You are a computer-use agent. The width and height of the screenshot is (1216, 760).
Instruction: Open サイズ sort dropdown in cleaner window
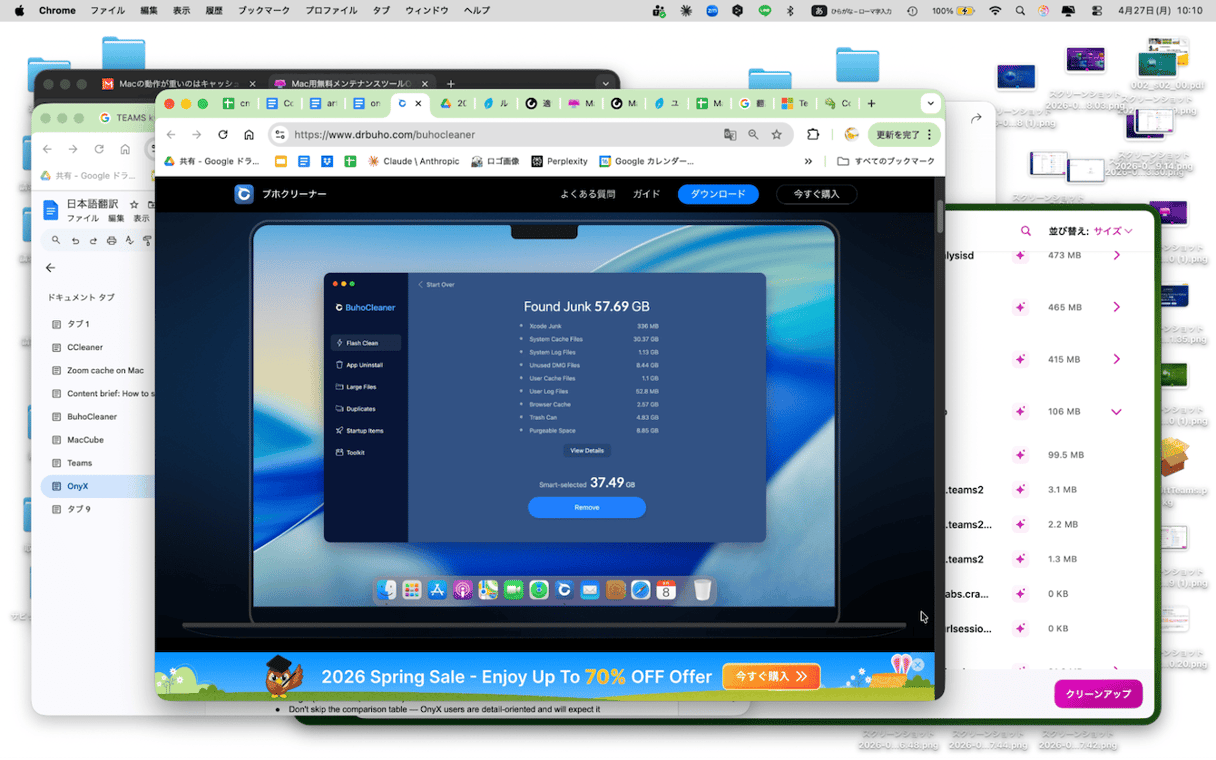(x=1113, y=231)
